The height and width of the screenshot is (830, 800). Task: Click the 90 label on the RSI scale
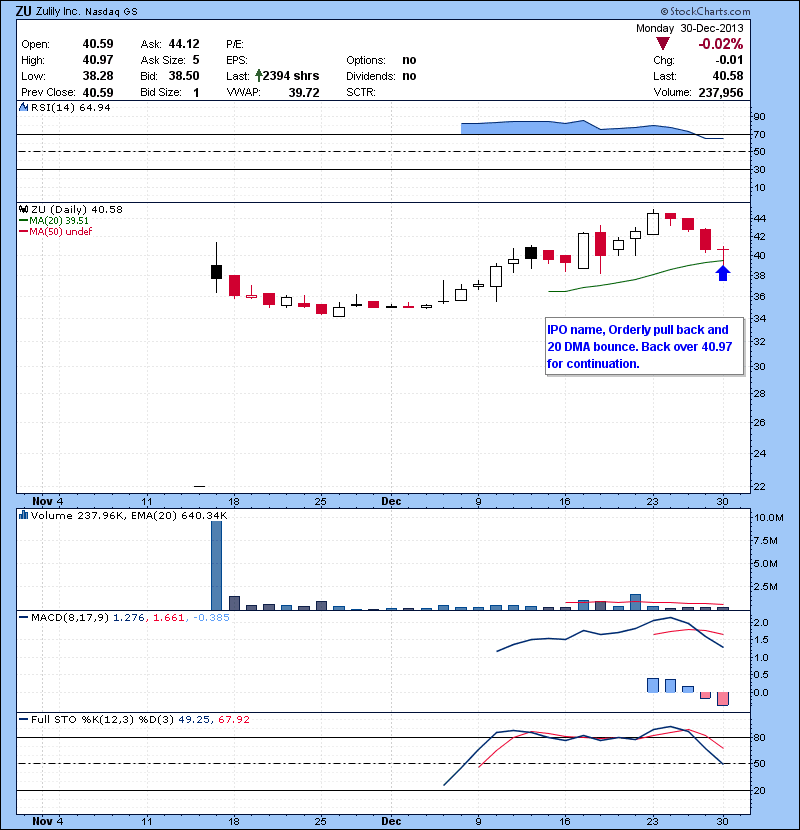(x=759, y=116)
